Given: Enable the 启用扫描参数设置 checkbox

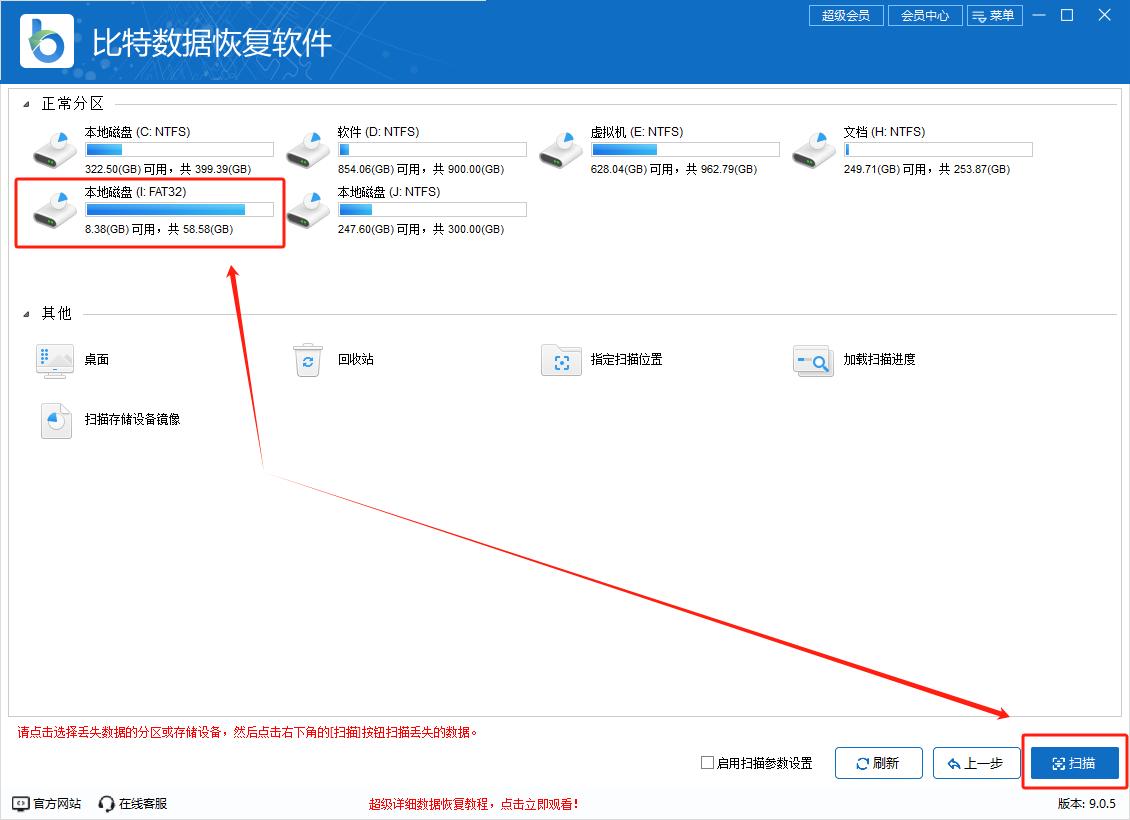Looking at the screenshot, I should tap(708, 763).
